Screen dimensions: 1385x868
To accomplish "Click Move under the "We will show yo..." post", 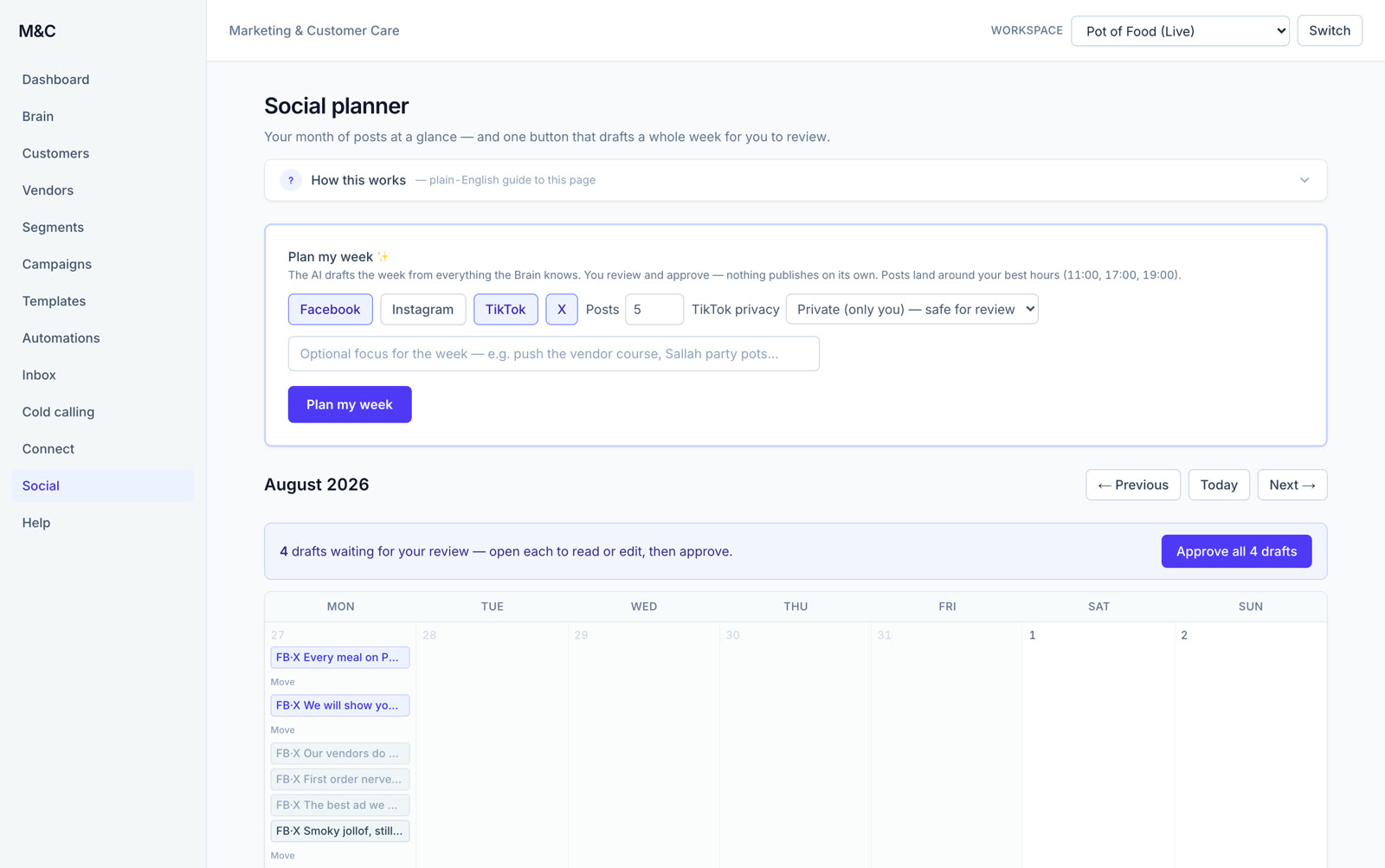I will (282, 730).
